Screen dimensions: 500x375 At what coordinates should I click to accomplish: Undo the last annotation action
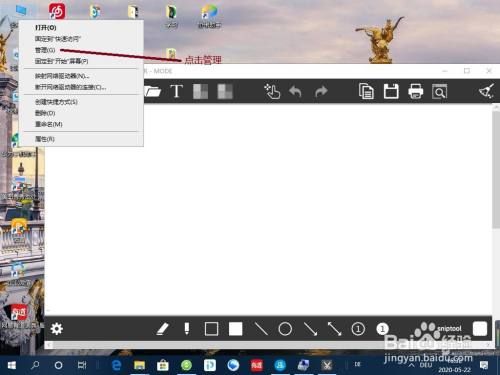[295, 91]
